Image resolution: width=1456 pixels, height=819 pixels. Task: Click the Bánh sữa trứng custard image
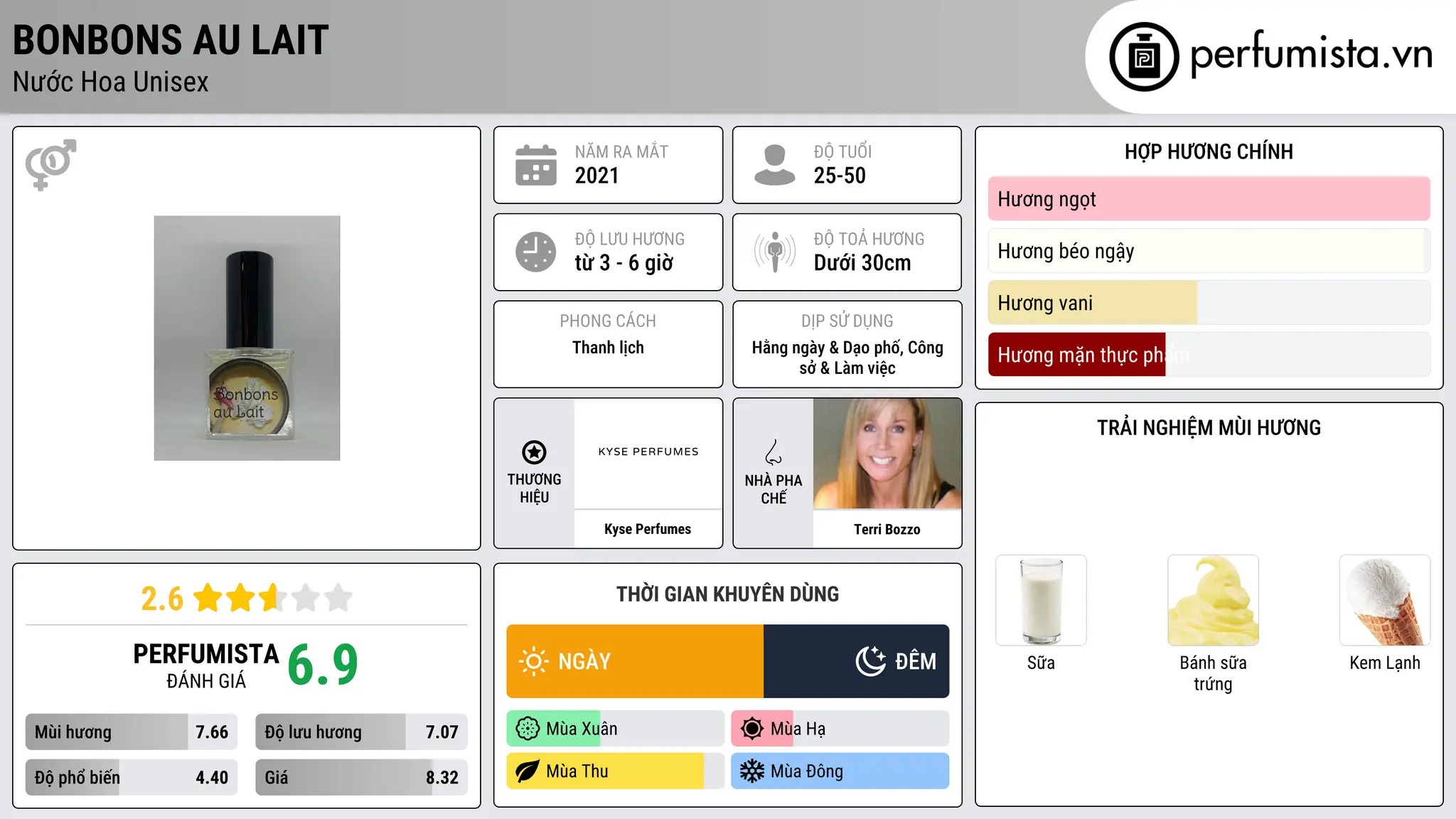1213,600
